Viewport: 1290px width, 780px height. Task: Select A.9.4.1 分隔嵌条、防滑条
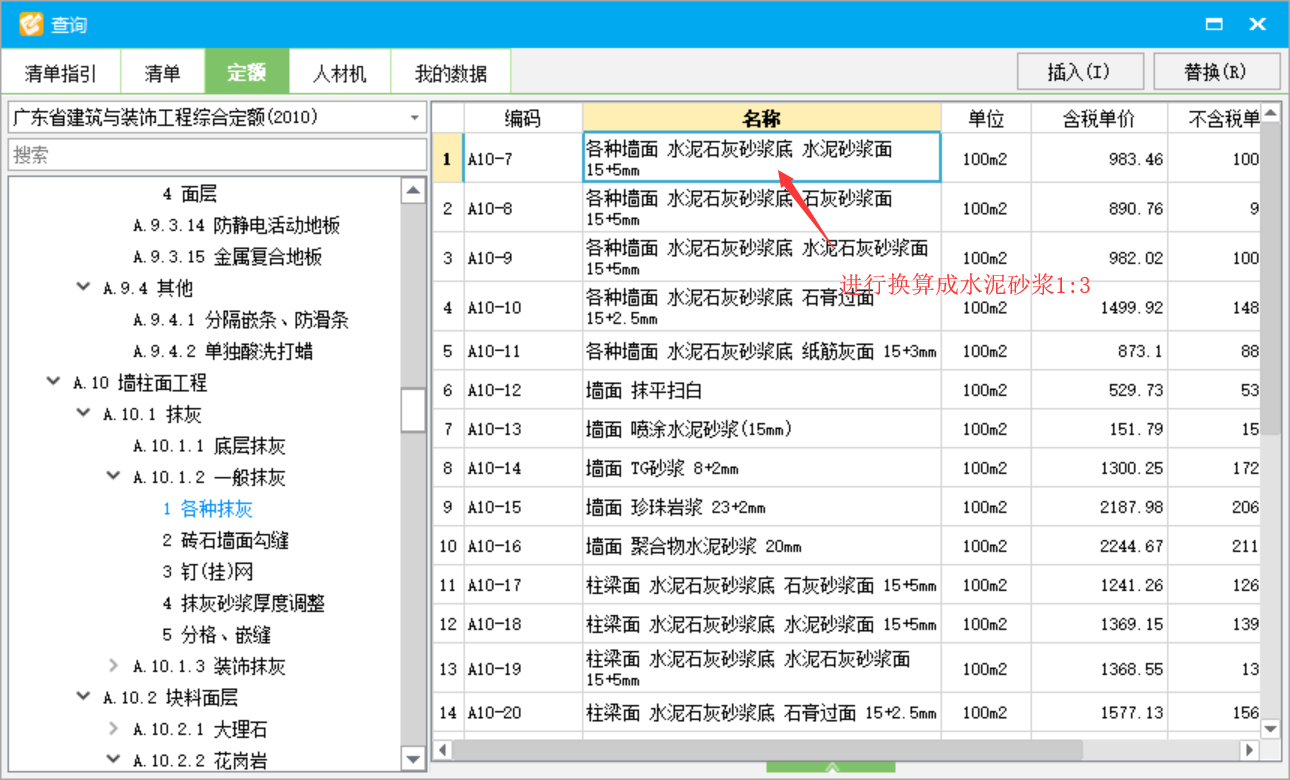(x=241, y=320)
